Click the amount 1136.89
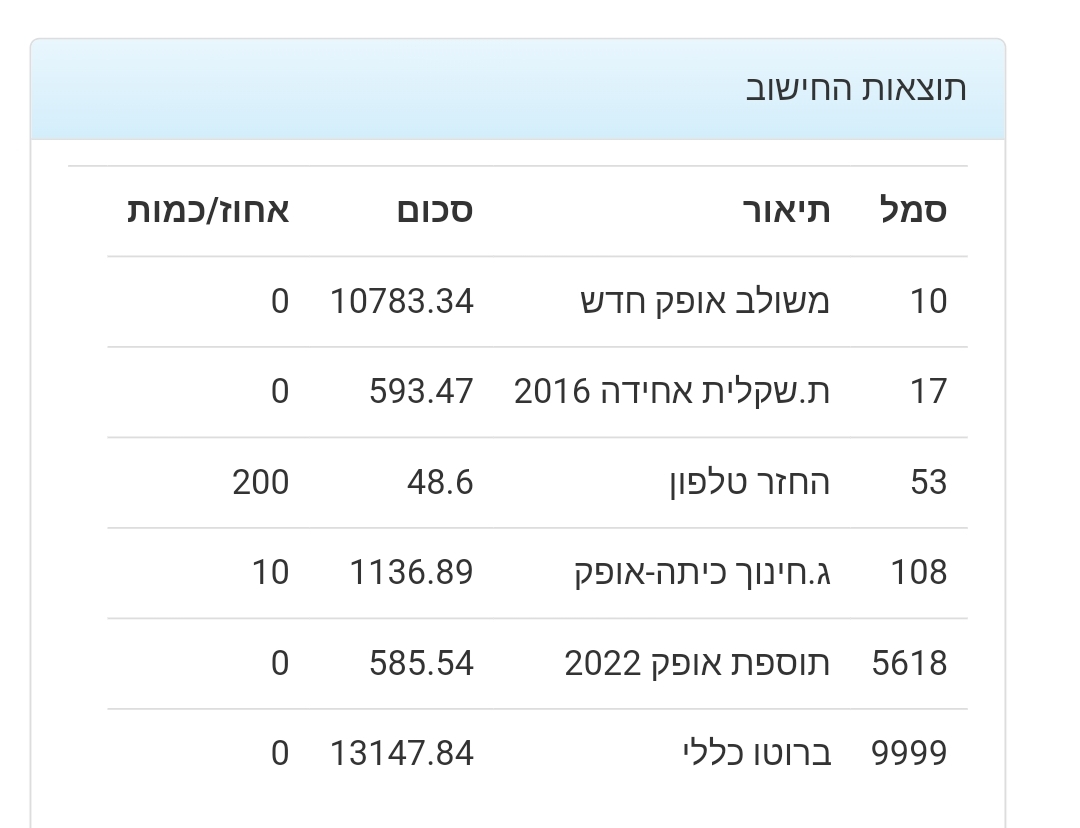This screenshot has height=828, width=1080. pos(411,572)
